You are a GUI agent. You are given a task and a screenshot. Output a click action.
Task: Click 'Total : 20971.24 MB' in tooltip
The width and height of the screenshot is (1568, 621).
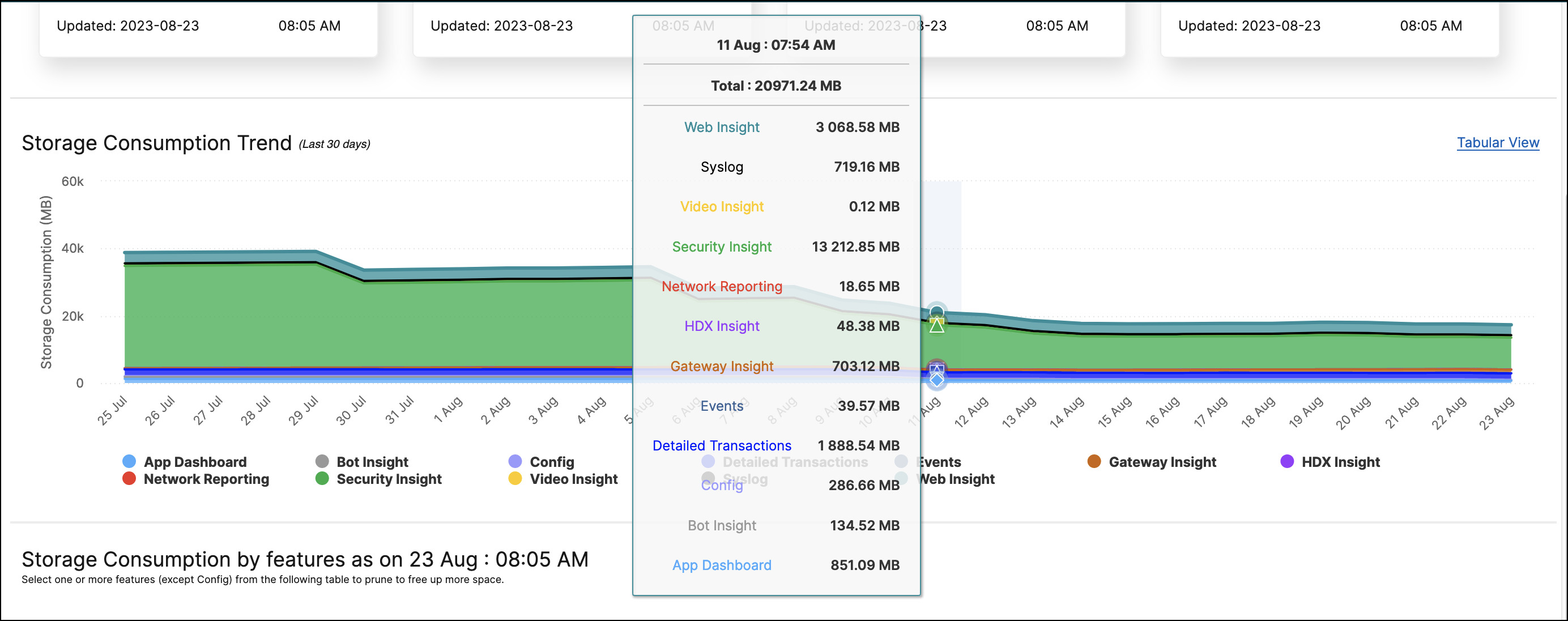[x=776, y=86]
